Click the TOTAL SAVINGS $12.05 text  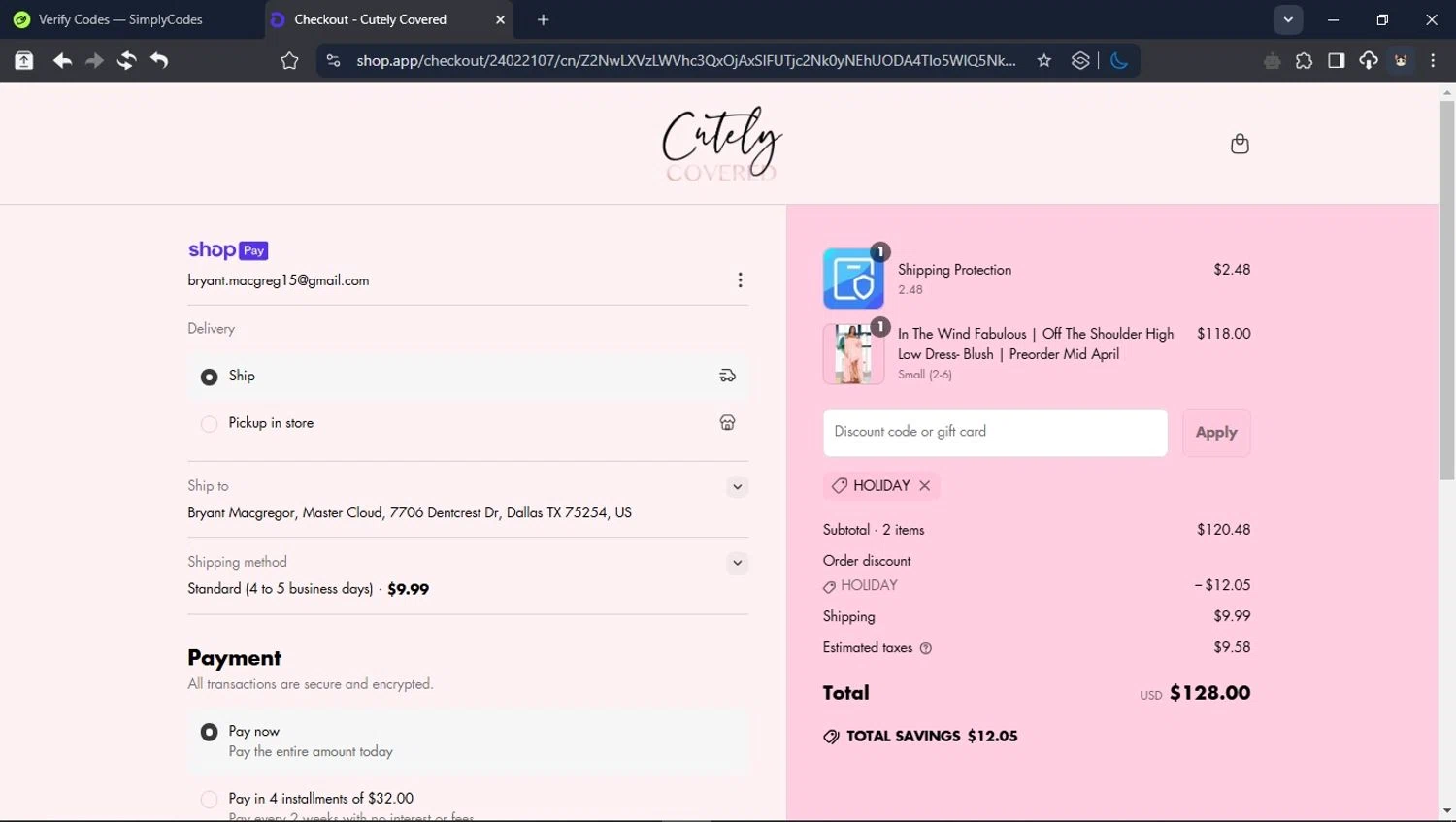(932, 736)
